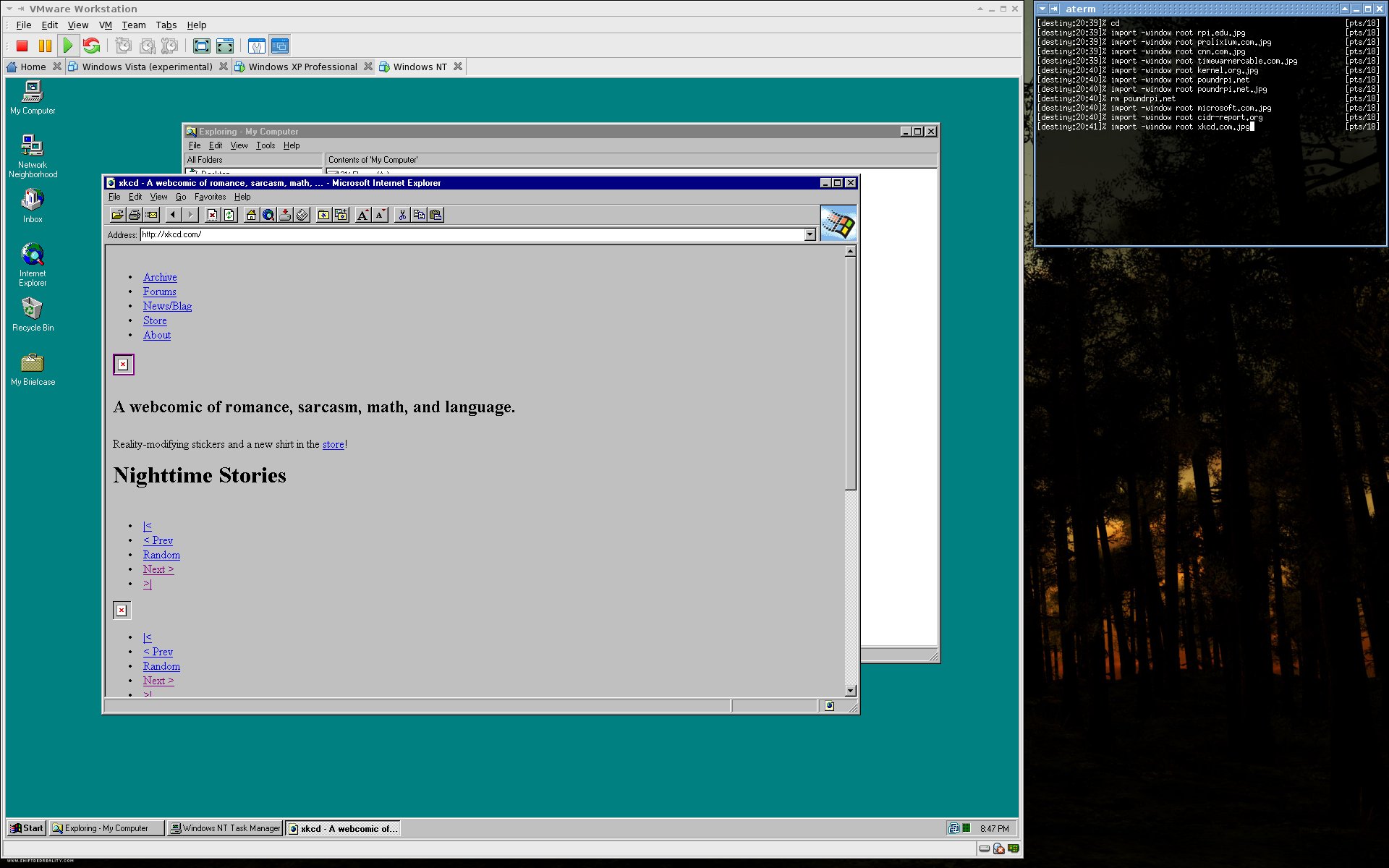The height and width of the screenshot is (868, 1389).
Task: Select the My Computer desktop icon
Action: [x=33, y=98]
